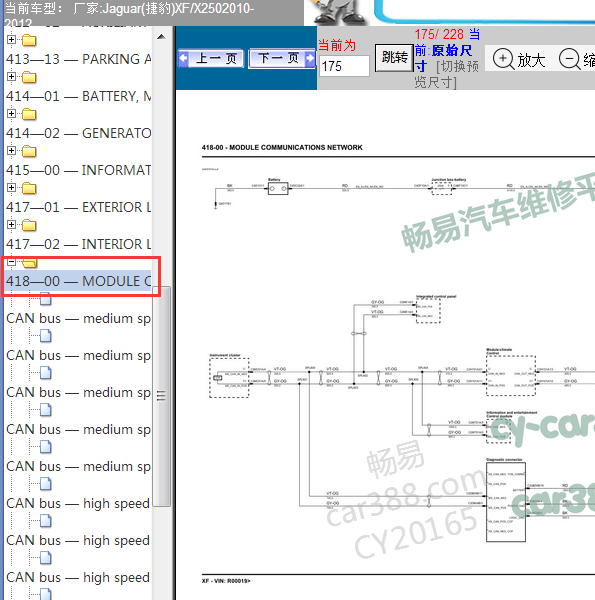Go to next page with 下一页 button
The image size is (595, 600).
[282, 59]
